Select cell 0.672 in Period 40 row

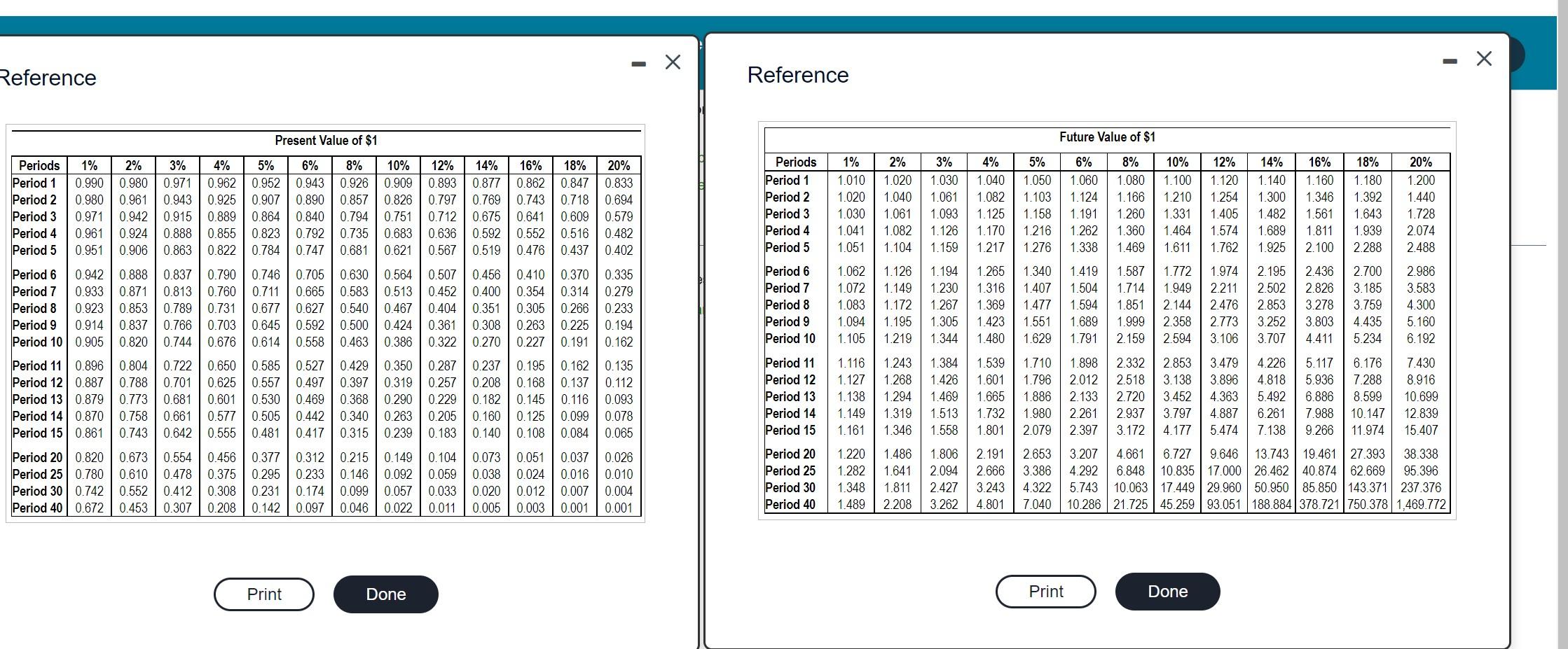(89, 508)
